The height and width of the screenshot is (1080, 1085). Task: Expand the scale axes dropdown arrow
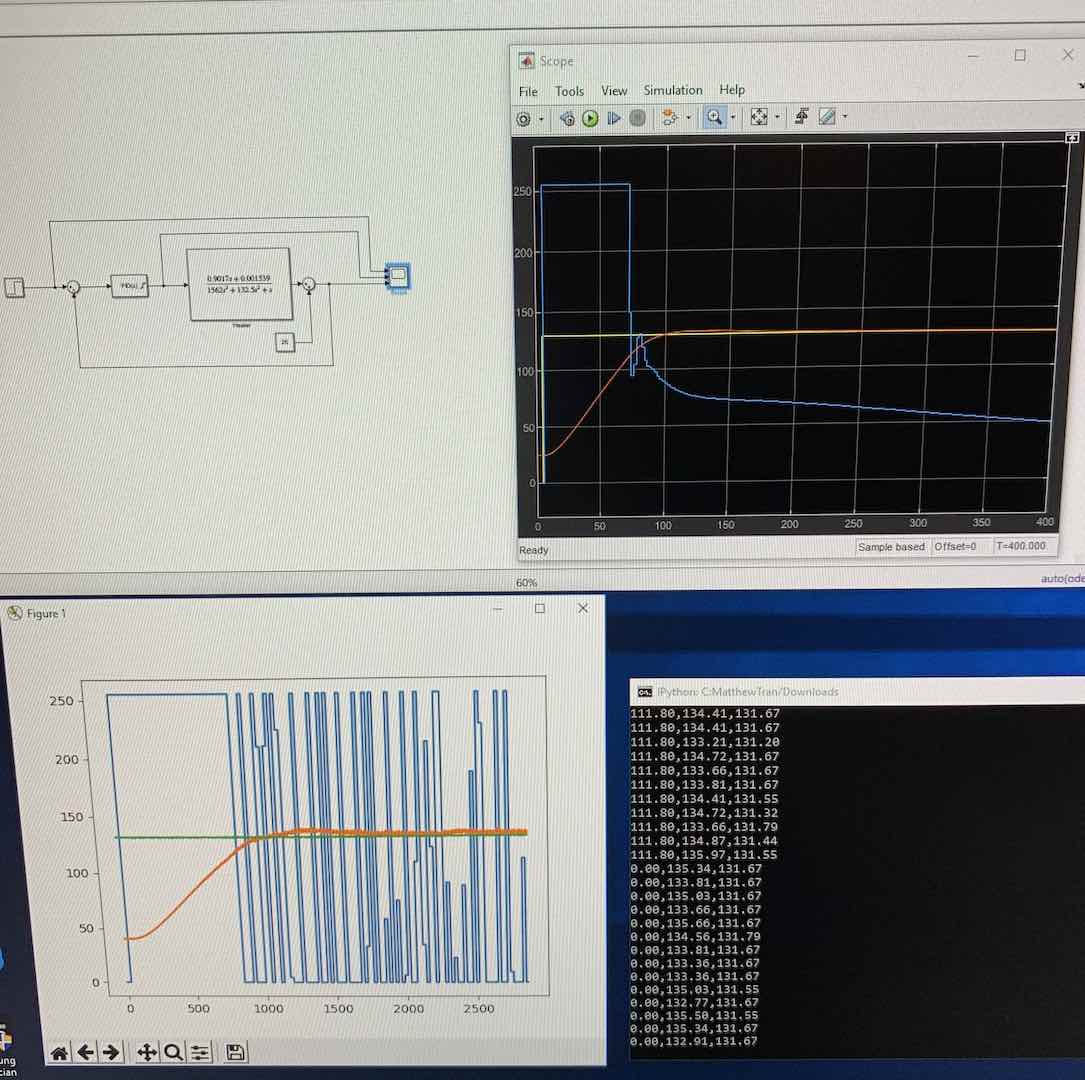point(777,118)
